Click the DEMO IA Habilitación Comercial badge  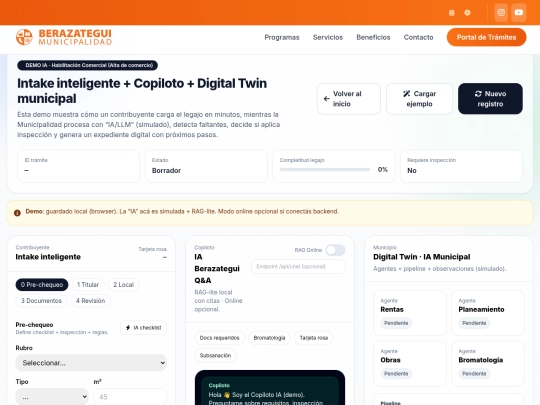[x=87, y=65]
